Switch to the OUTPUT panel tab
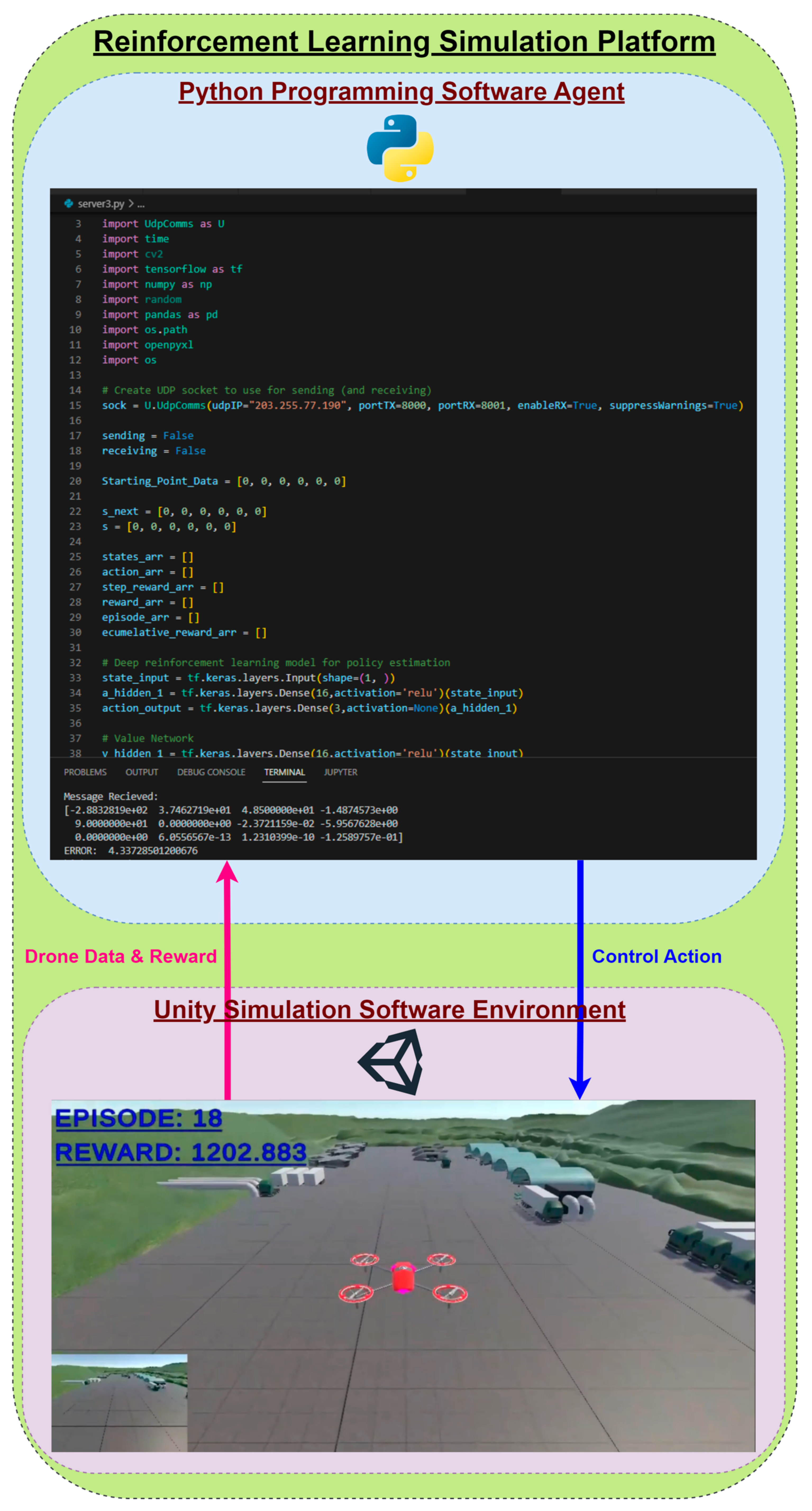 point(142,772)
